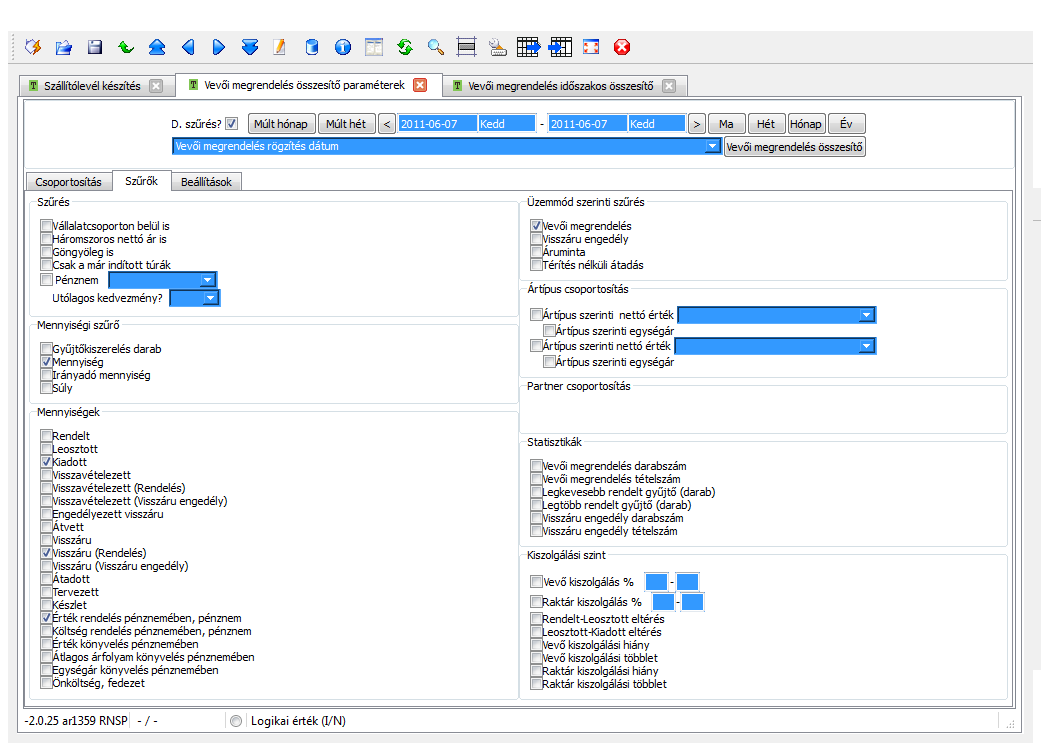Click the wrench and keyboard settings icon
This screenshot has height=751, width=1041.
497,47
